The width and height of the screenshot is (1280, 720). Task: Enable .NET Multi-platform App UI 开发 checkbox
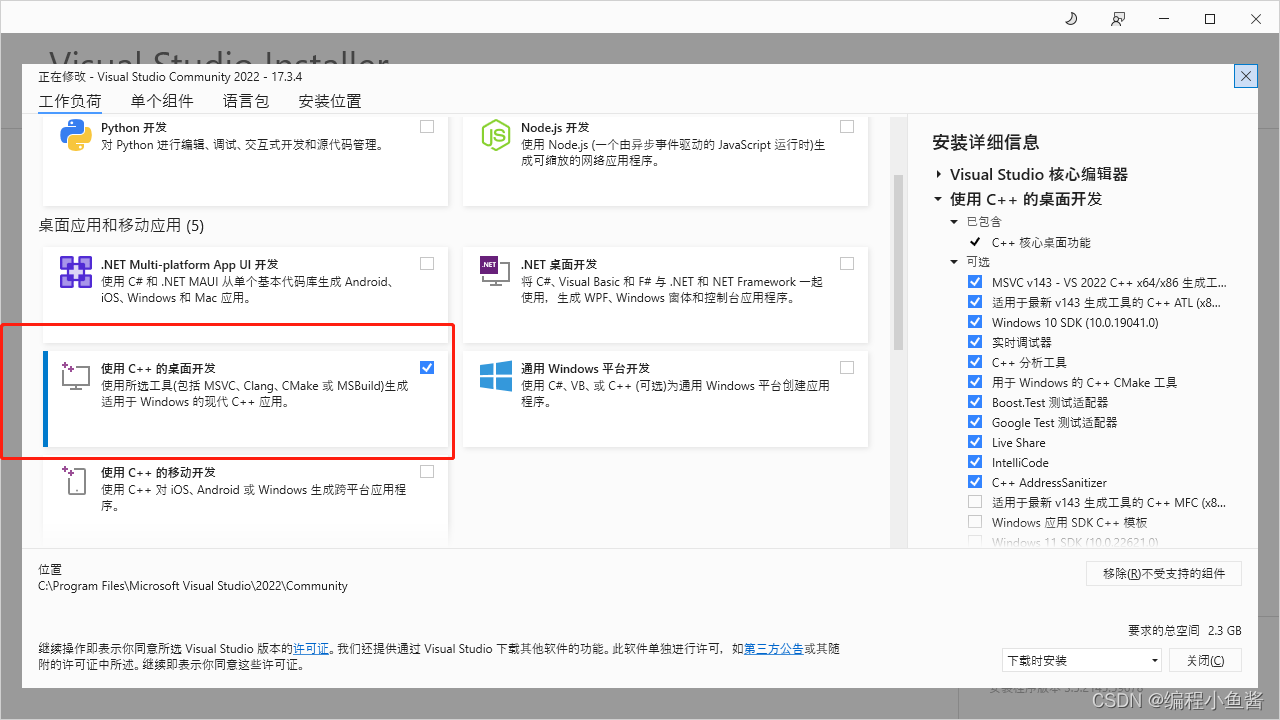point(427,264)
